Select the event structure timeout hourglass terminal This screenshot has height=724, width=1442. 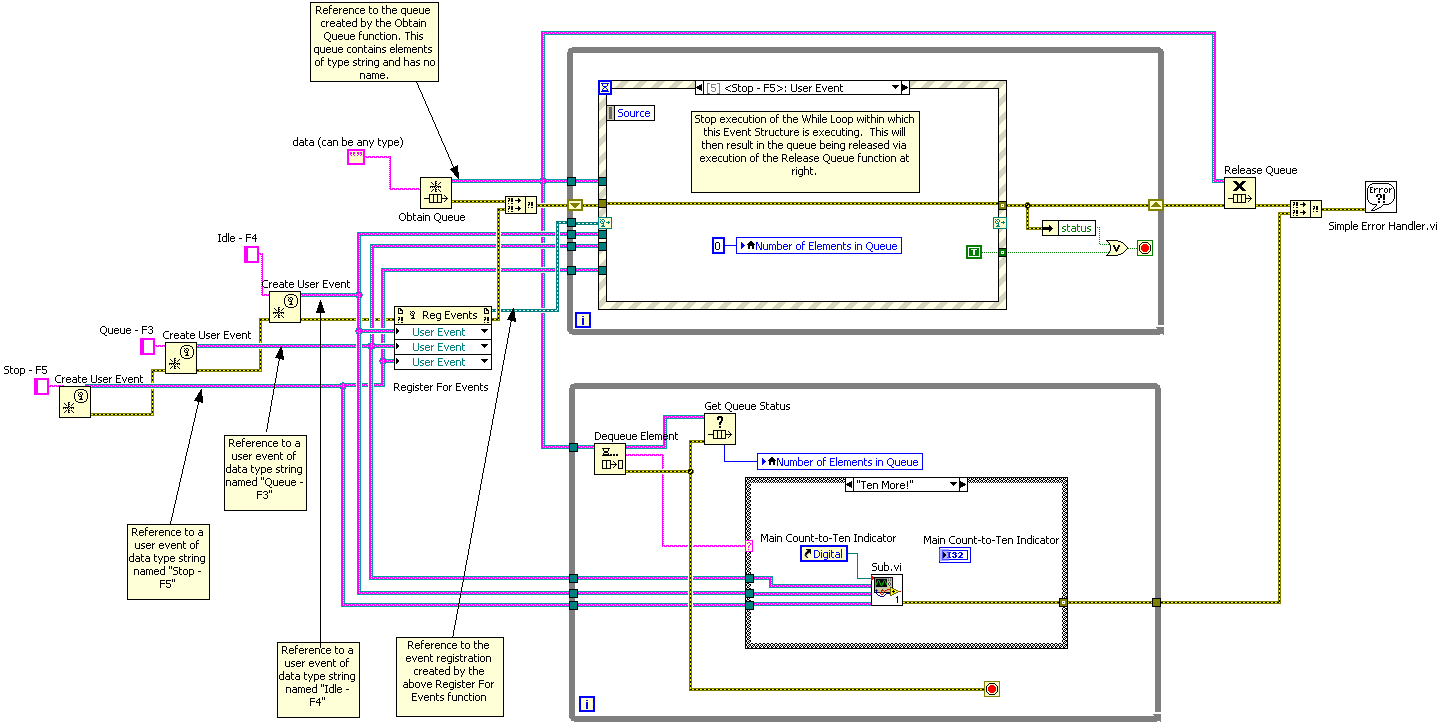[x=604, y=88]
